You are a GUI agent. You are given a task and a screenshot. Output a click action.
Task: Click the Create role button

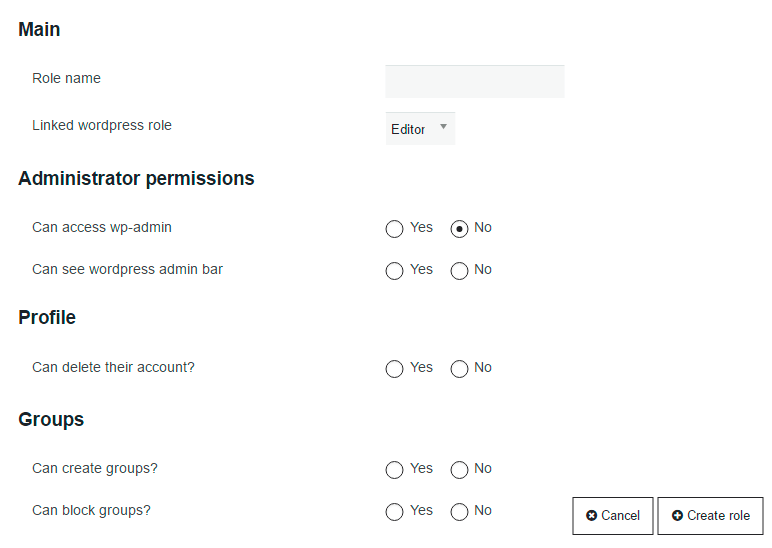coord(710,516)
